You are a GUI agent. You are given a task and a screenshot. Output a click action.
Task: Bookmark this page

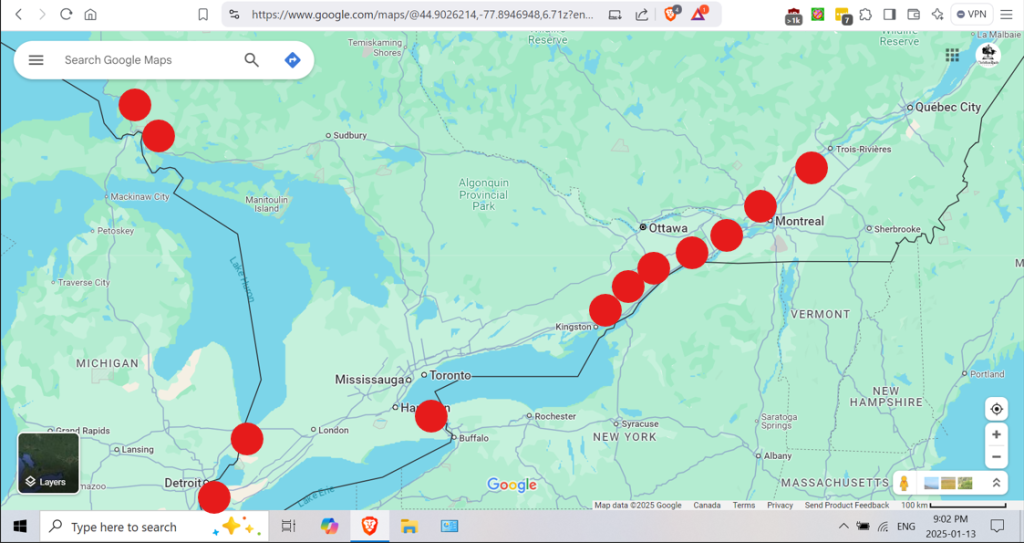pyautogui.click(x=203, y=14)
